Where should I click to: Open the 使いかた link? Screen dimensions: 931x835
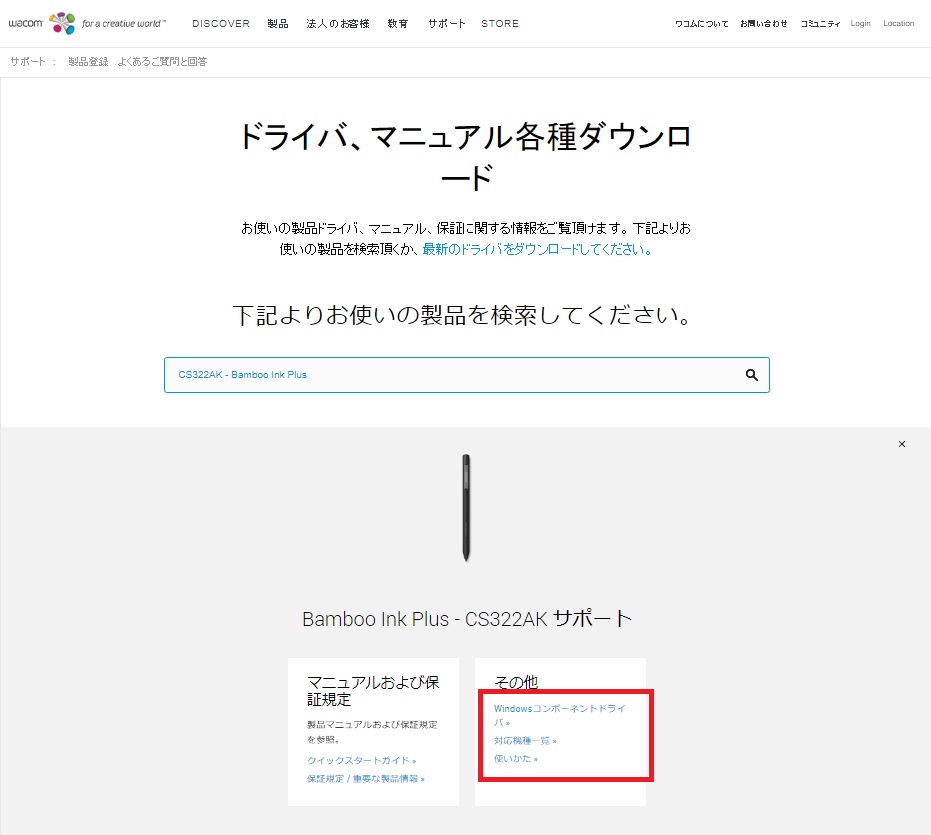pos(516,759)
